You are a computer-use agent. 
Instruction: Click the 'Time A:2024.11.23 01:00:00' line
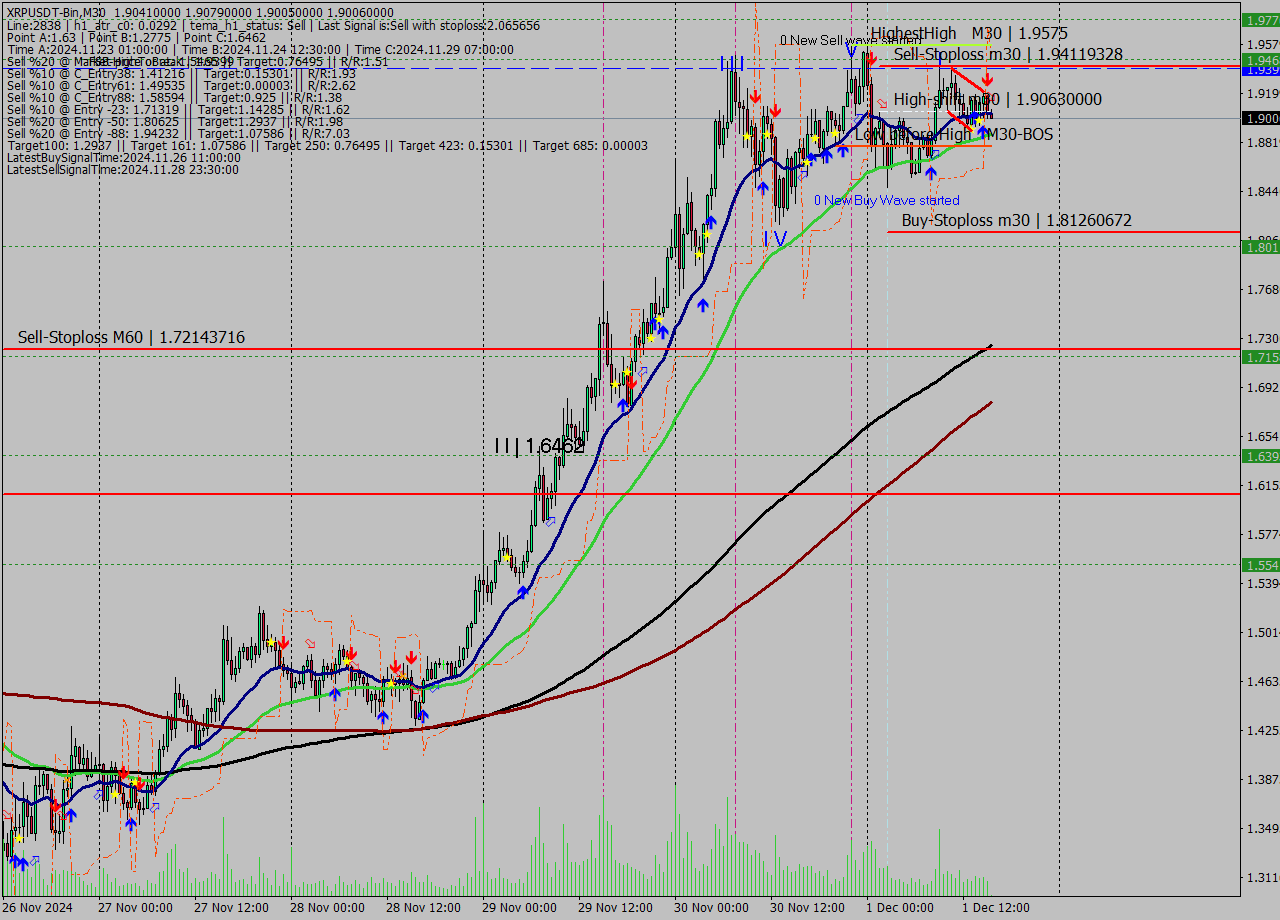tap(260, 50)
